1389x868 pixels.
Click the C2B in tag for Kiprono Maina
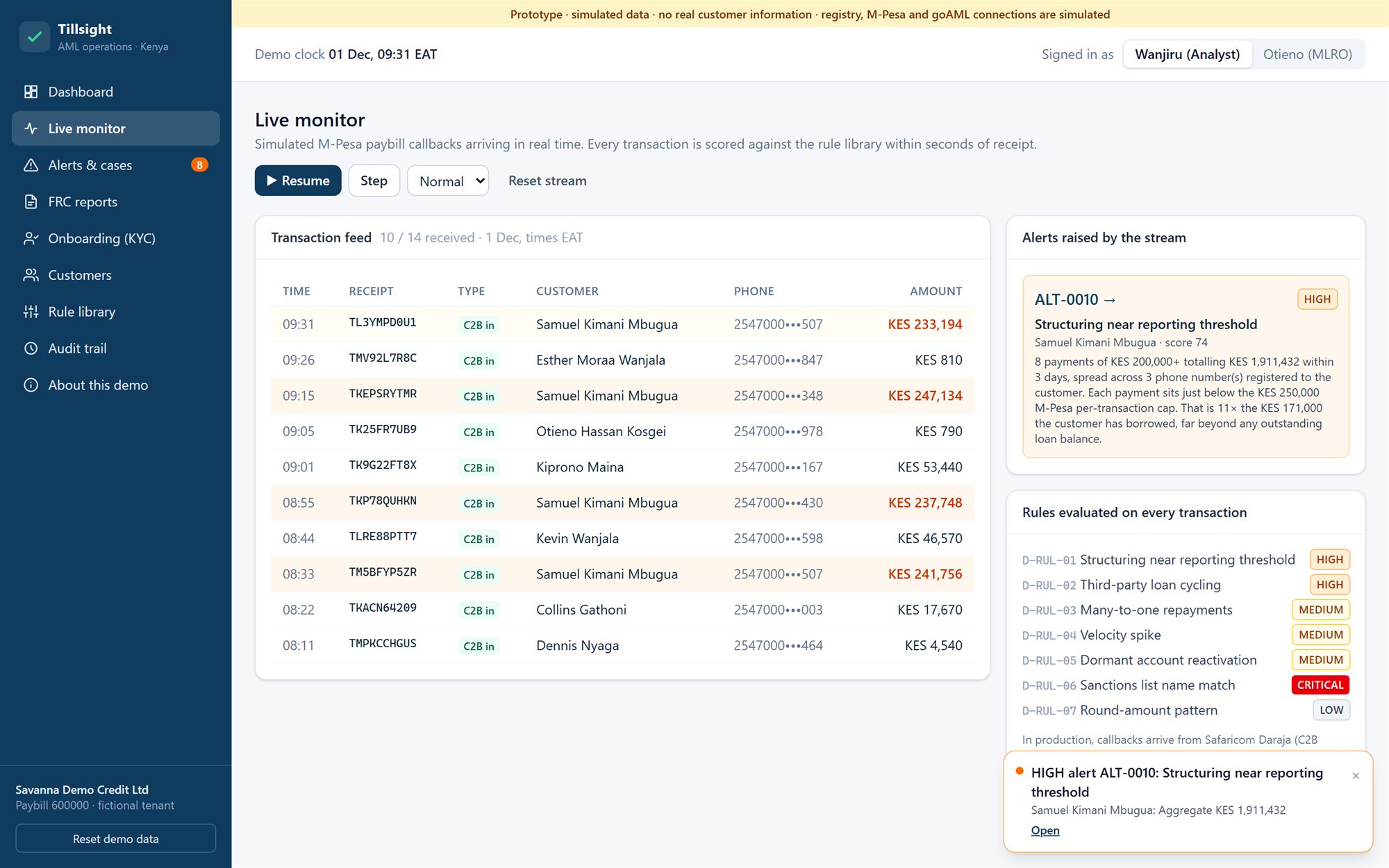(479, 467)
